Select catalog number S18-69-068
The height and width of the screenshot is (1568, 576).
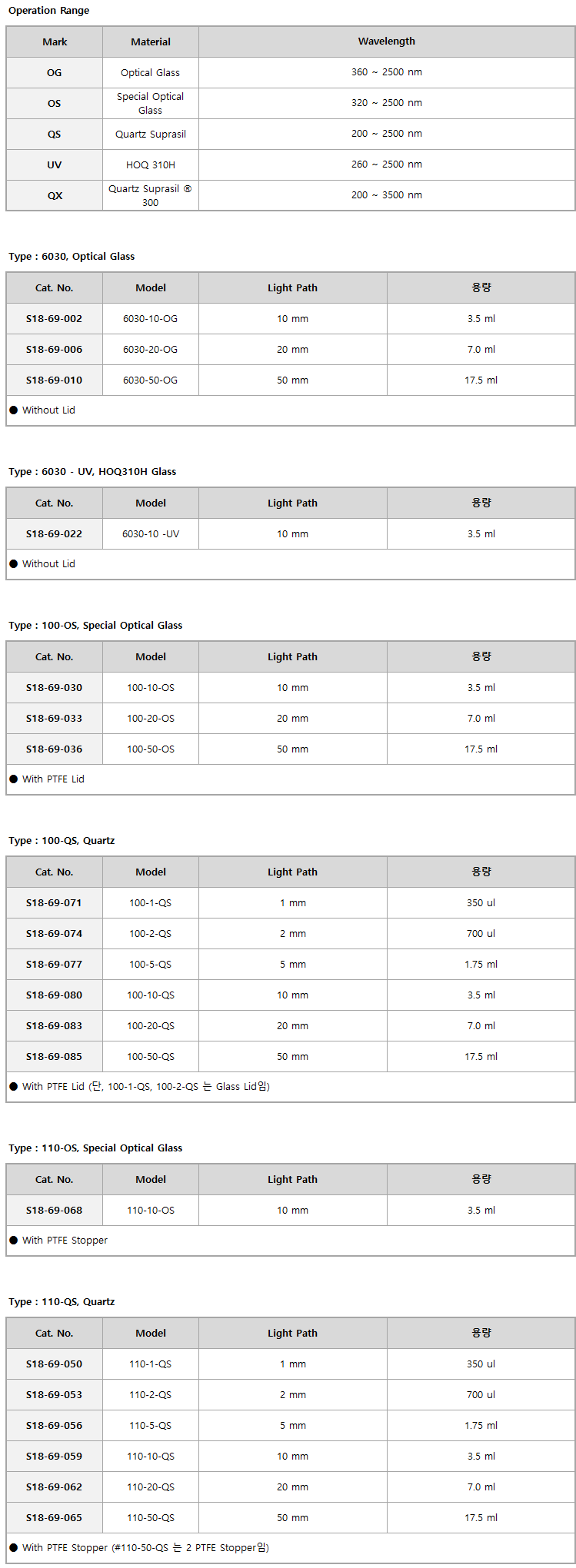pyautogui.click(x=54, y=1210)
